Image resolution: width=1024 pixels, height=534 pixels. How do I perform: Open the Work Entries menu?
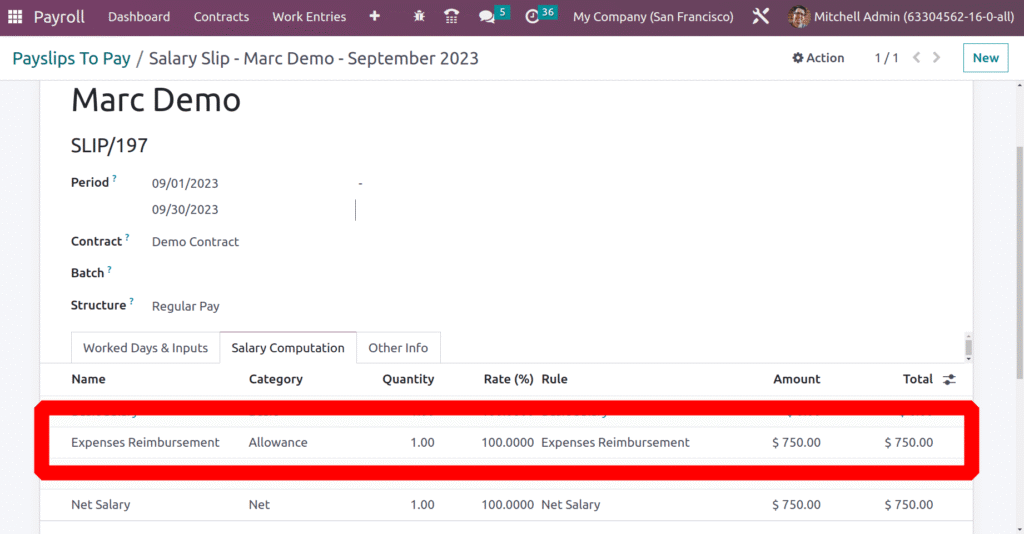coord(309,17)
